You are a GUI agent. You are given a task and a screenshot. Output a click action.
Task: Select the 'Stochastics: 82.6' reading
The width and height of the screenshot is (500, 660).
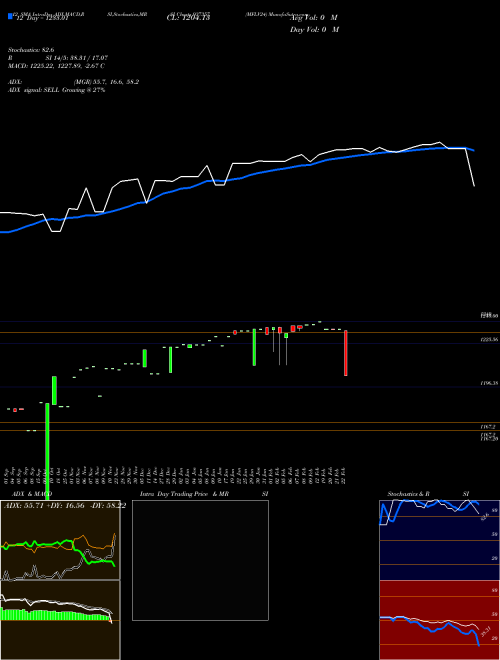32,50
